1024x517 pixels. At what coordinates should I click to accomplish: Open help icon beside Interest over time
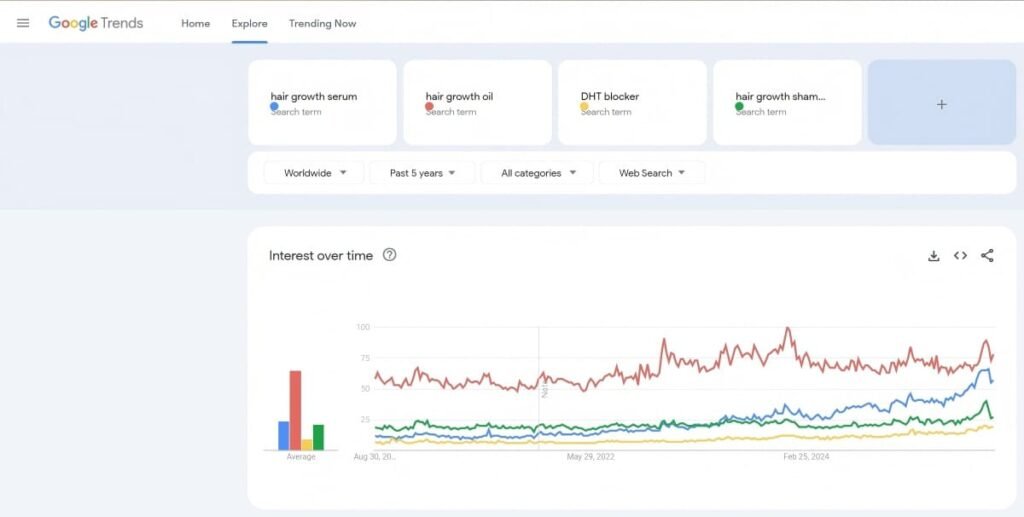(x=390, y=255)
